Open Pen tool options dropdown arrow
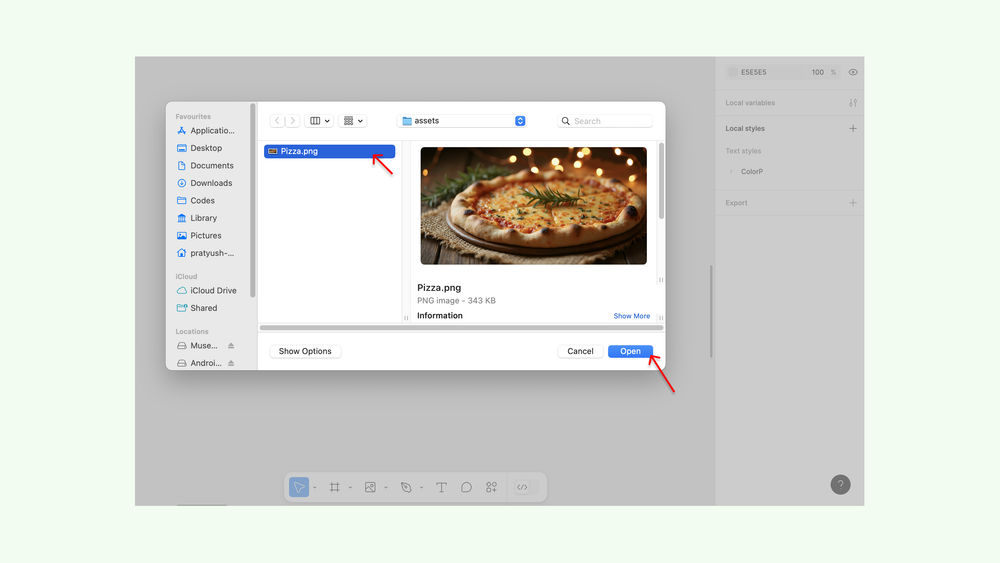The image size is (1000, 563). tap(422, 488)
